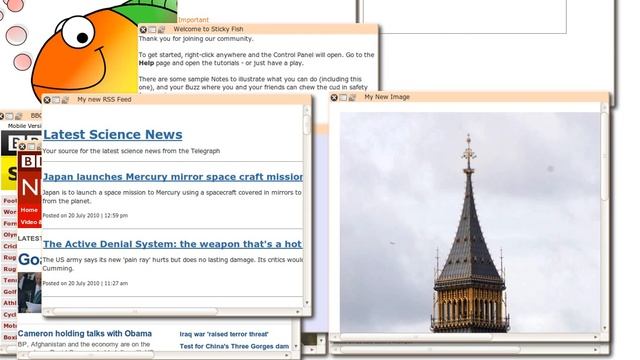
Task: Click Home in the red BBC News note
Action: coord(29,210)
